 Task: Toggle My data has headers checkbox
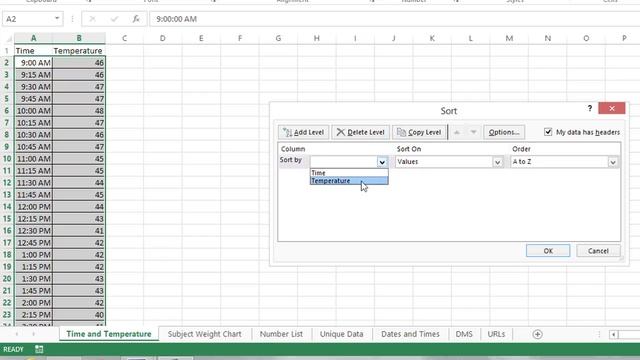coord(548,132)
